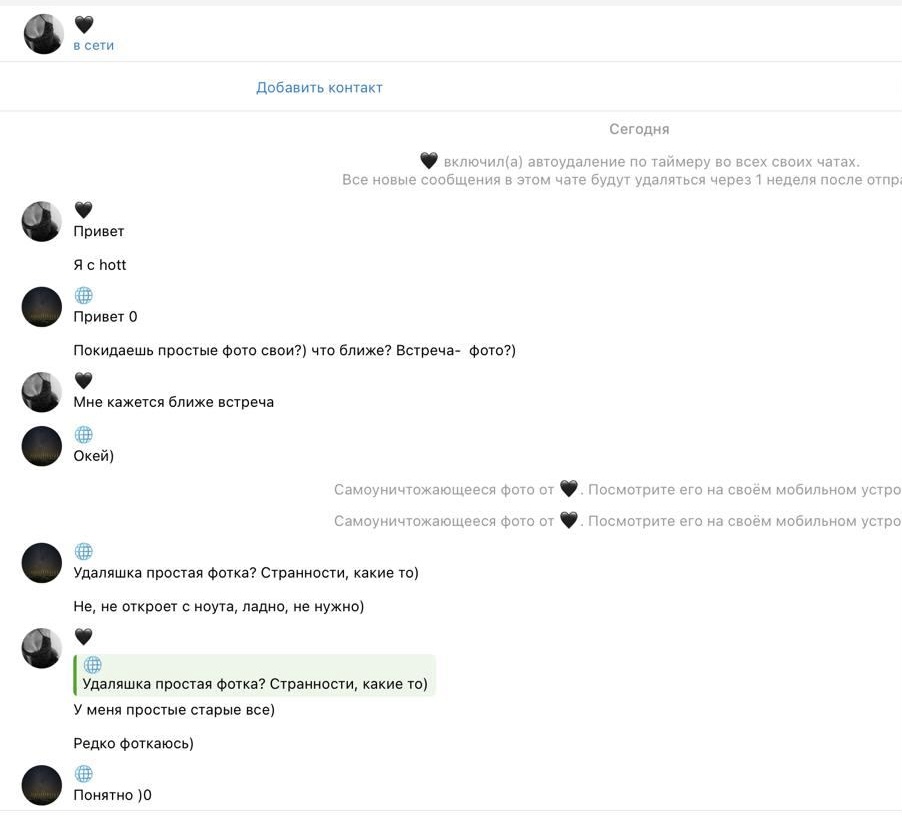Click message "Редко фоткаюсь)"
Screen dimensions: 902x817
133,744
